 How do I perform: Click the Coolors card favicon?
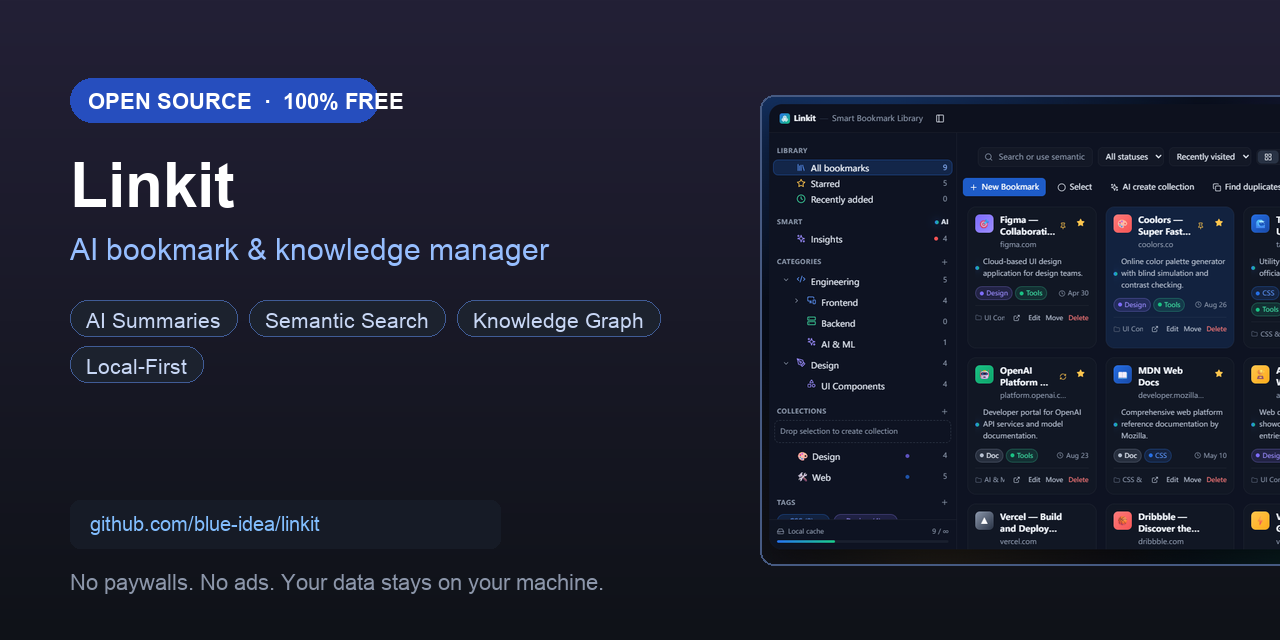1123,224
